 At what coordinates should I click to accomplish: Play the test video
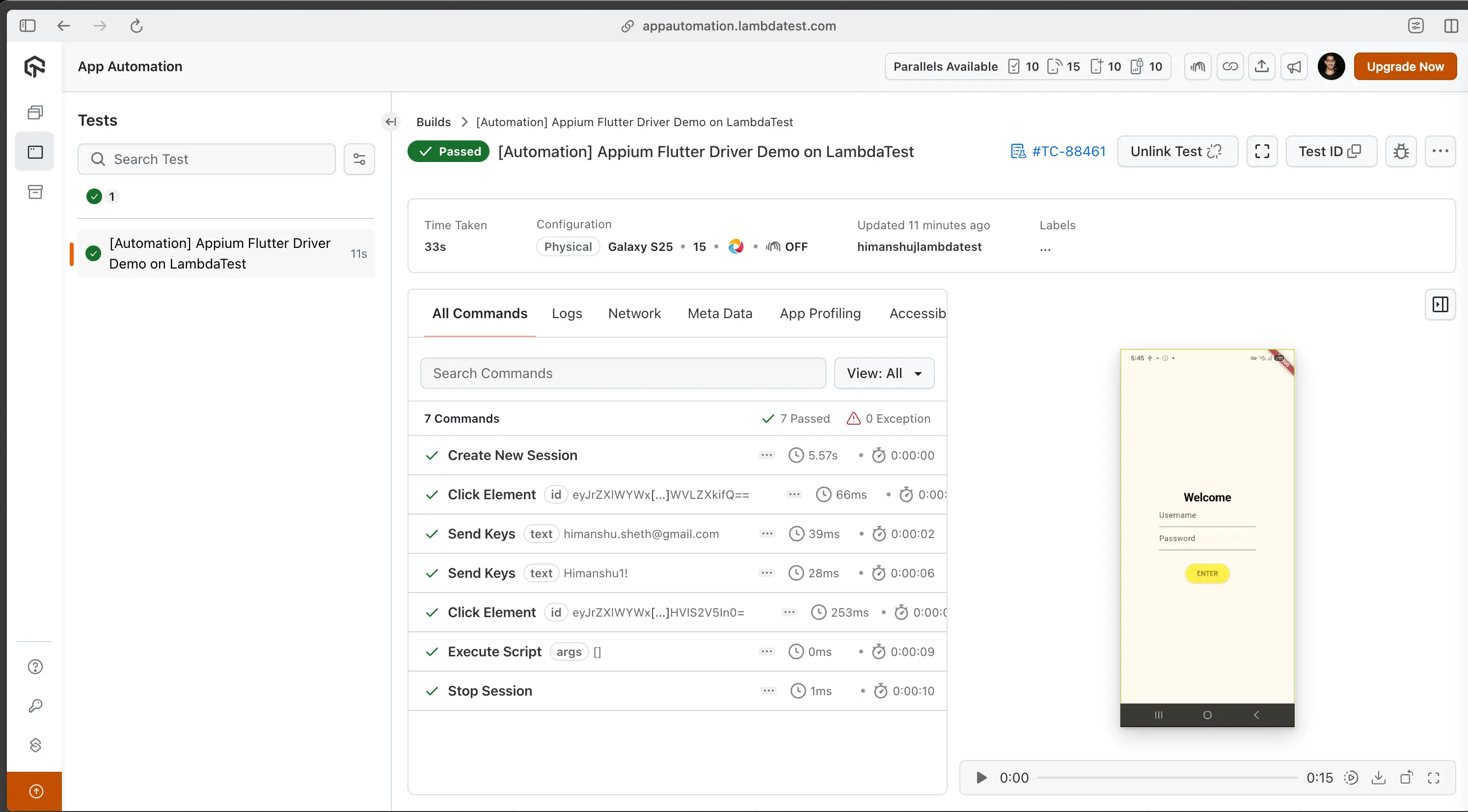point(981,778)
